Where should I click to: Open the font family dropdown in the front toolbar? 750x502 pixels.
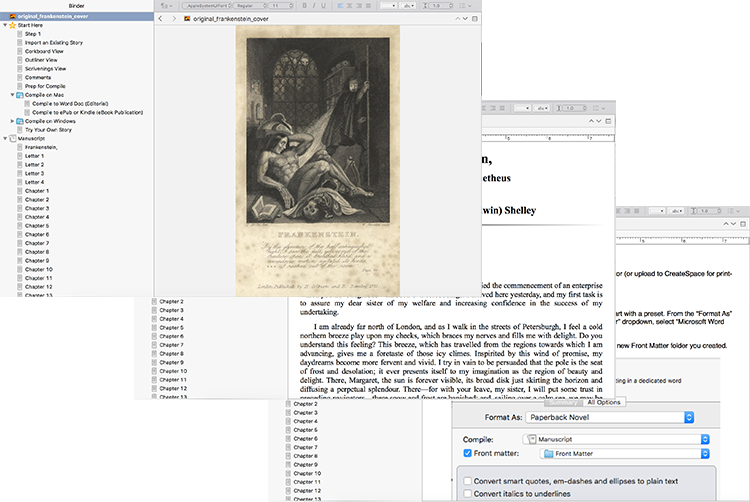tap(206, 6)
